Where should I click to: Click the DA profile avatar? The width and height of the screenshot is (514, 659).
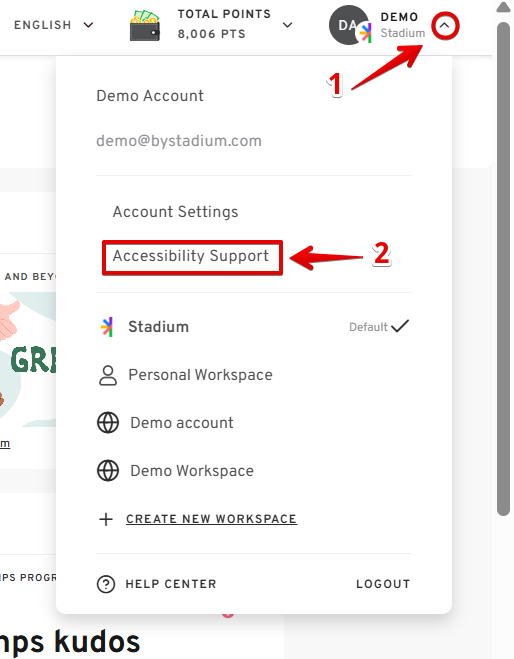click(348, 25)
